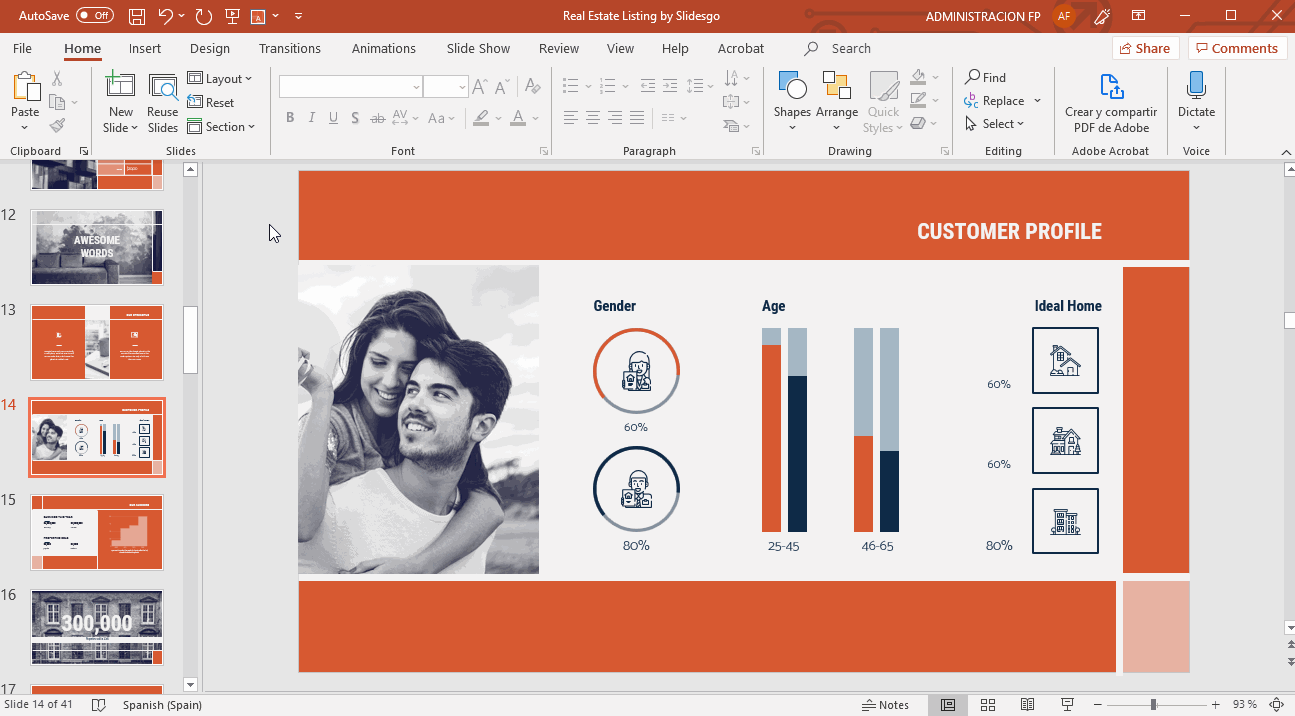Toggle Italic text formatting

click(312, 118)
